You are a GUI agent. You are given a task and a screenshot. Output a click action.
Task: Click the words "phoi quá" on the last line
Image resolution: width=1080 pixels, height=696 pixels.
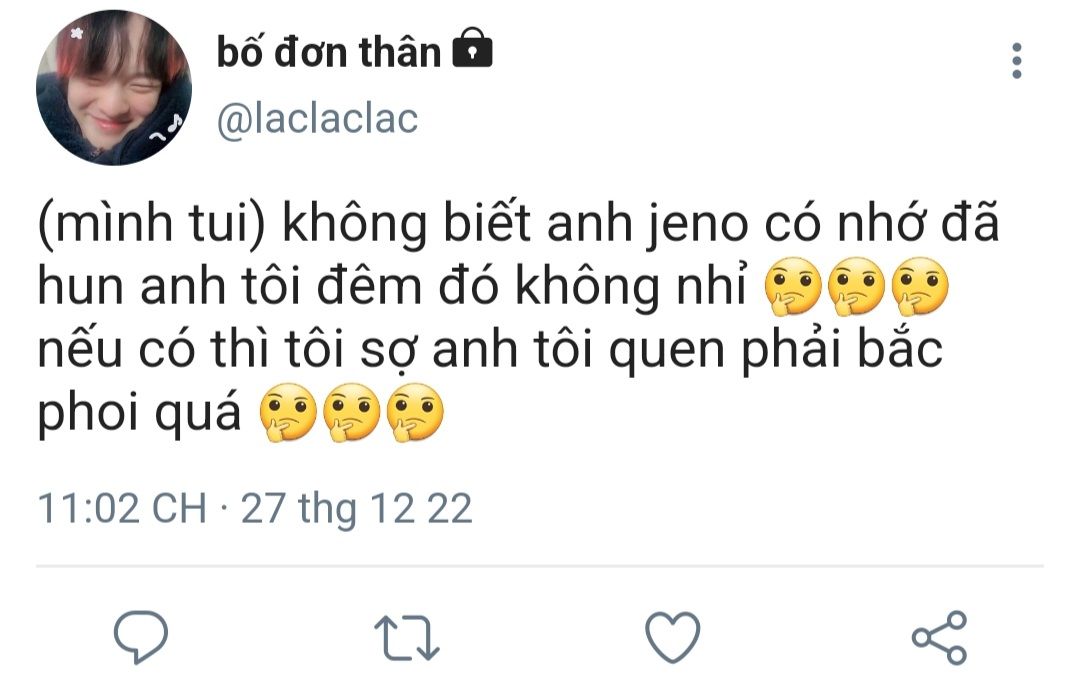pyautogui.click(x=139, y=413)
